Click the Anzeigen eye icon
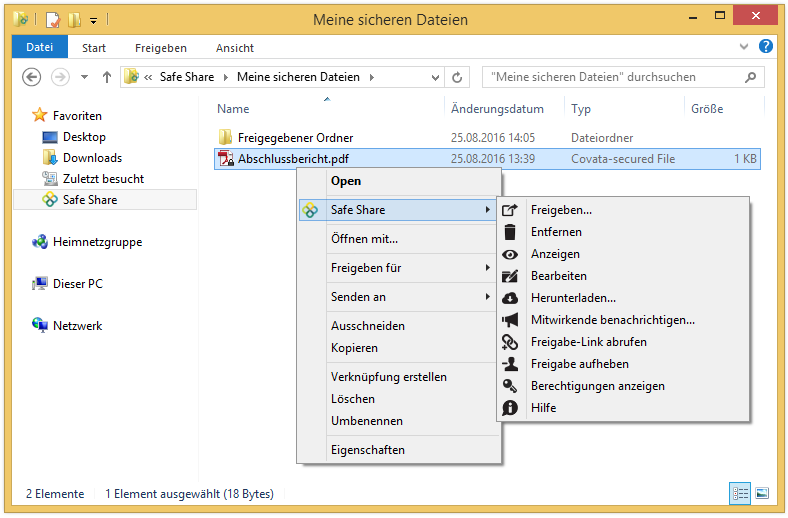 510,254
